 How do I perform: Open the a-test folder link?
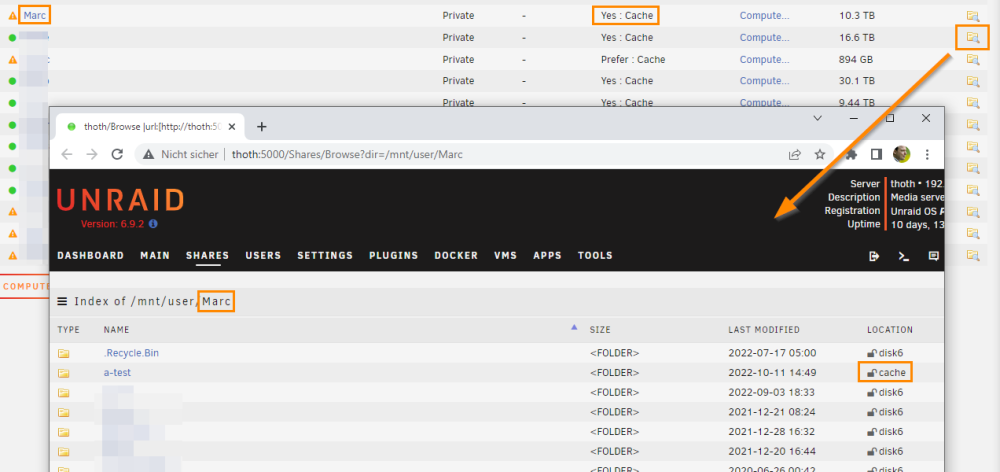tap(117, 372)
